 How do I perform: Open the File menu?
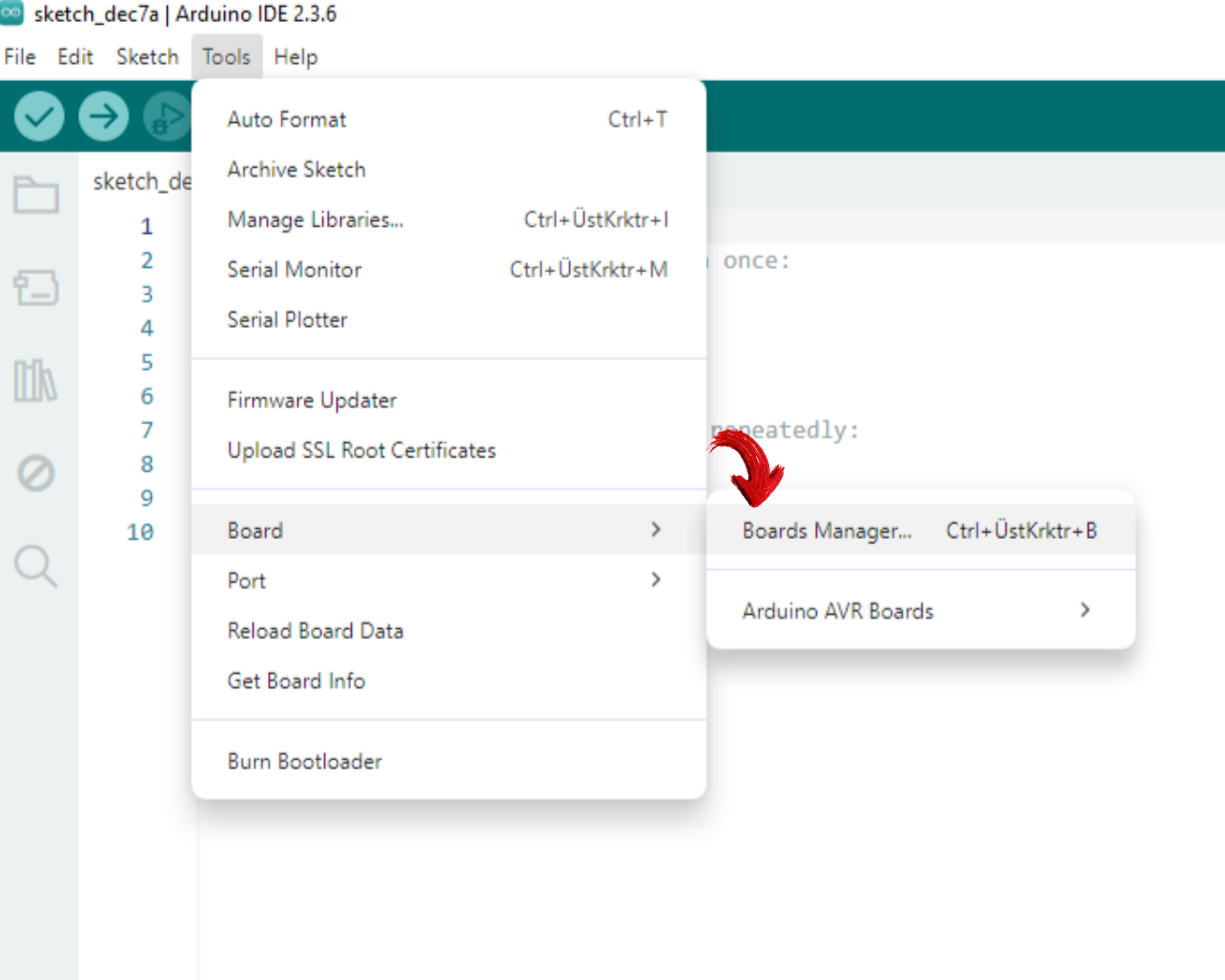(20, 57)
